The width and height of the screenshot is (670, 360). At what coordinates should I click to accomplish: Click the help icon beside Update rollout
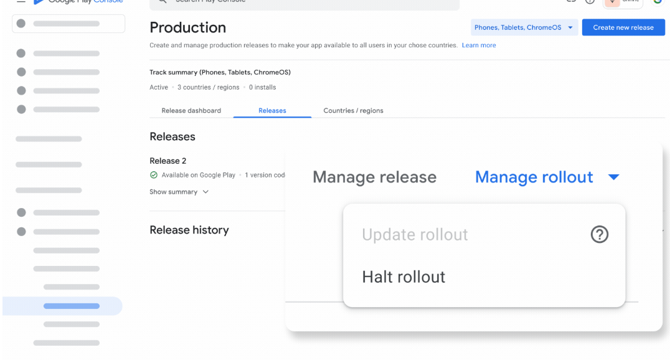tap(599, 234)
